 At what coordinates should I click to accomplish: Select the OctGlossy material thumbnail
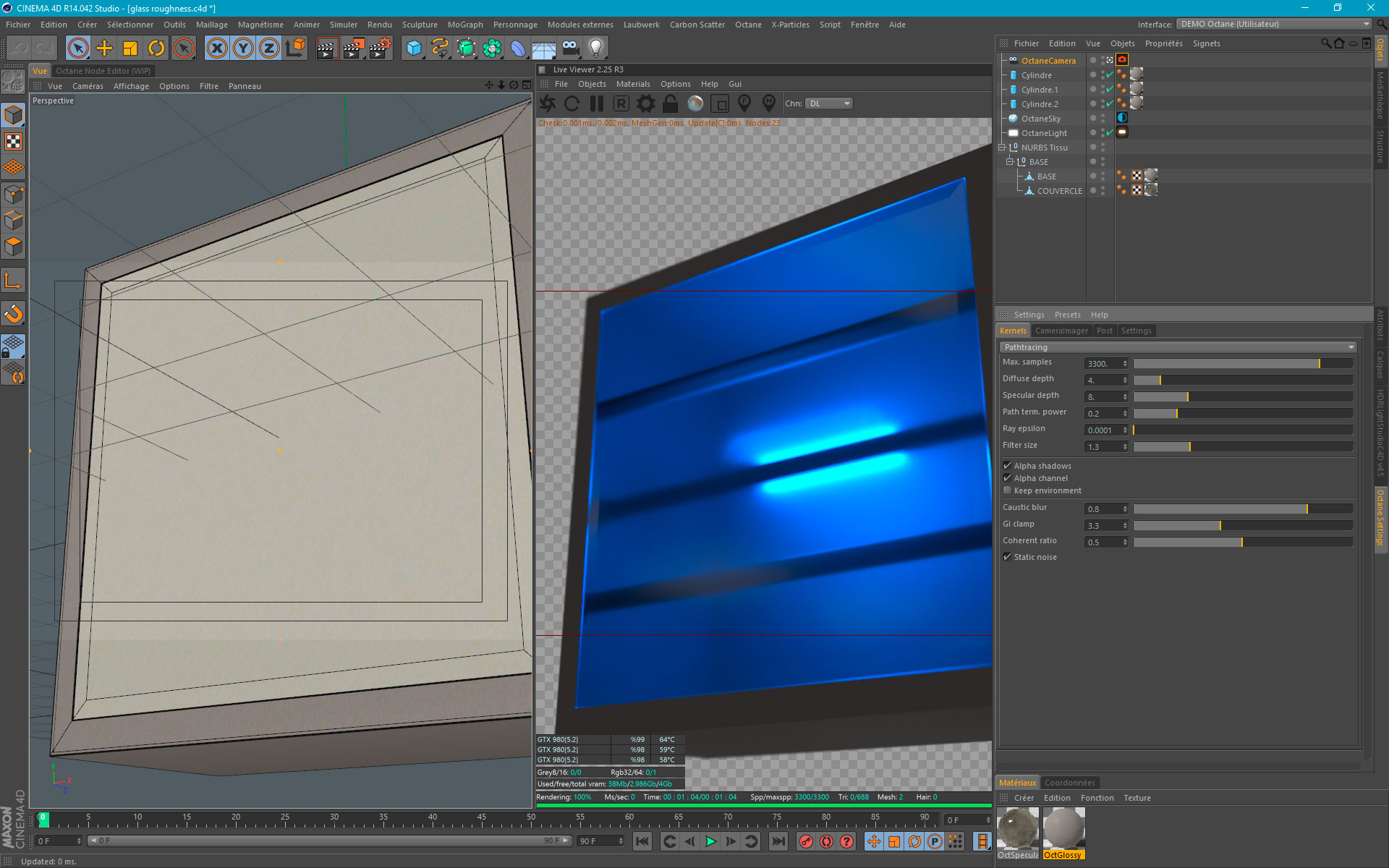click(1063, 830)
